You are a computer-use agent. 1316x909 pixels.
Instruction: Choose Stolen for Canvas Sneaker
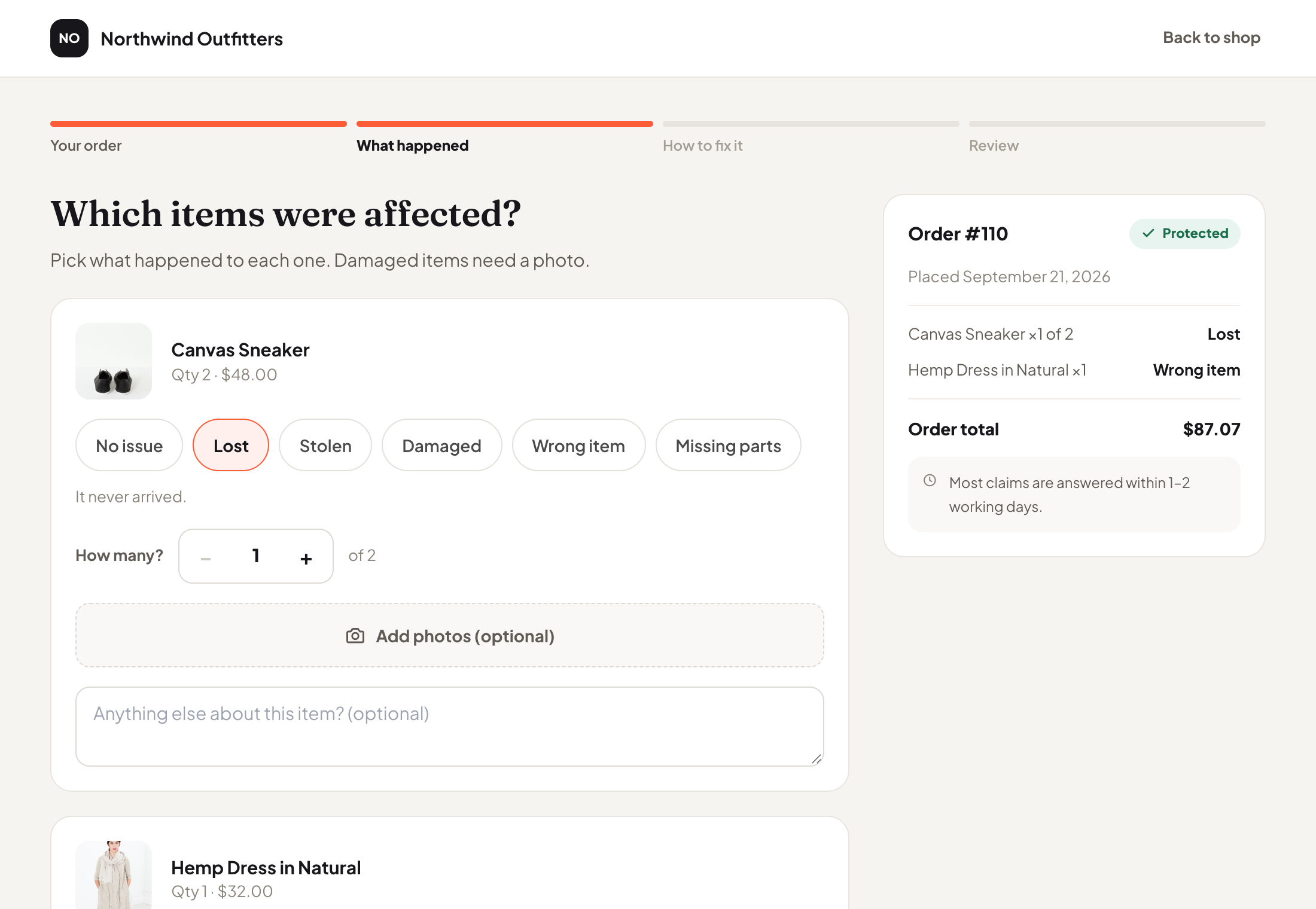[325, 446]
